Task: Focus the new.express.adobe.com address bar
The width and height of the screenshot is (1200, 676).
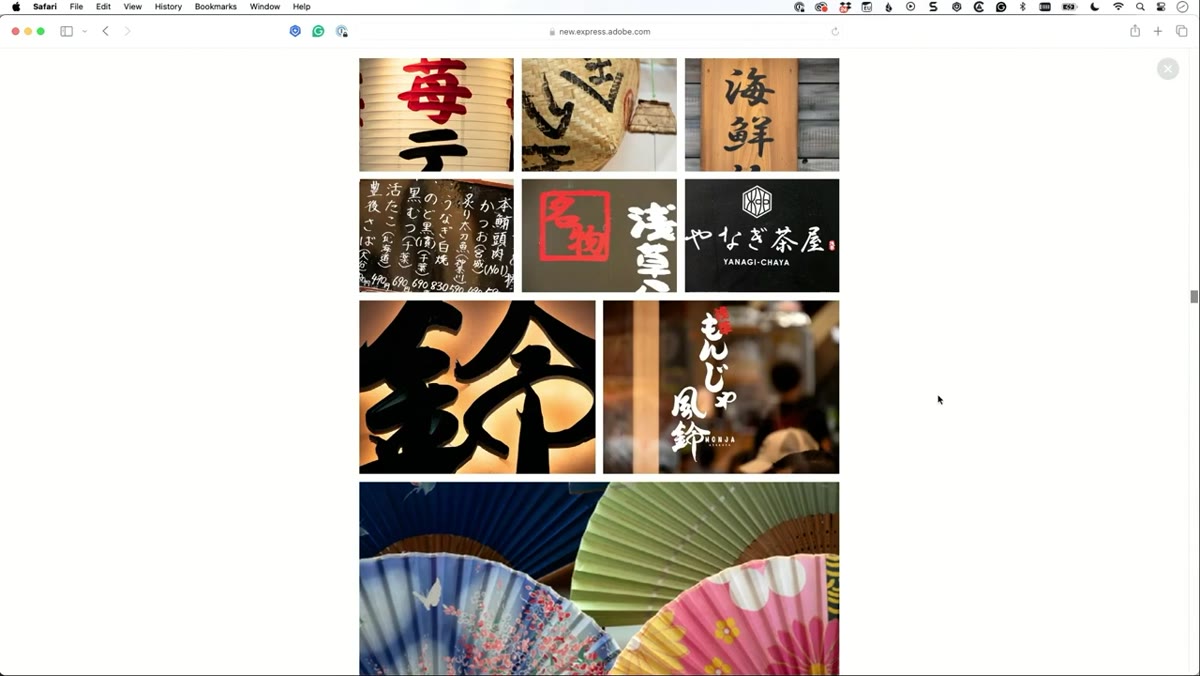Action: [600, 31]
